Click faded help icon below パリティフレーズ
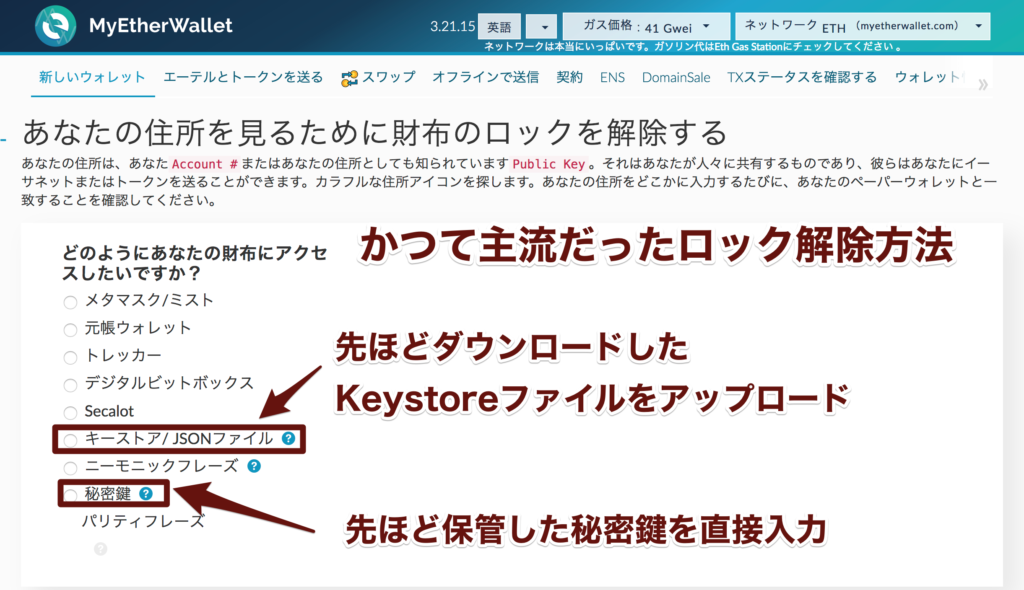Screen dimensions: 1024x590 pyautogui.click(x=101, y=549)
